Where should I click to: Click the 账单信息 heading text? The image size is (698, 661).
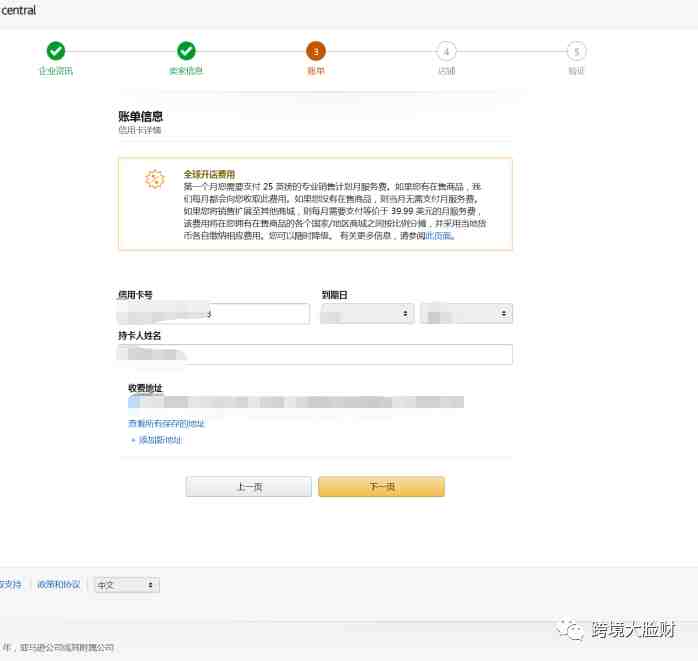point(141,117)
